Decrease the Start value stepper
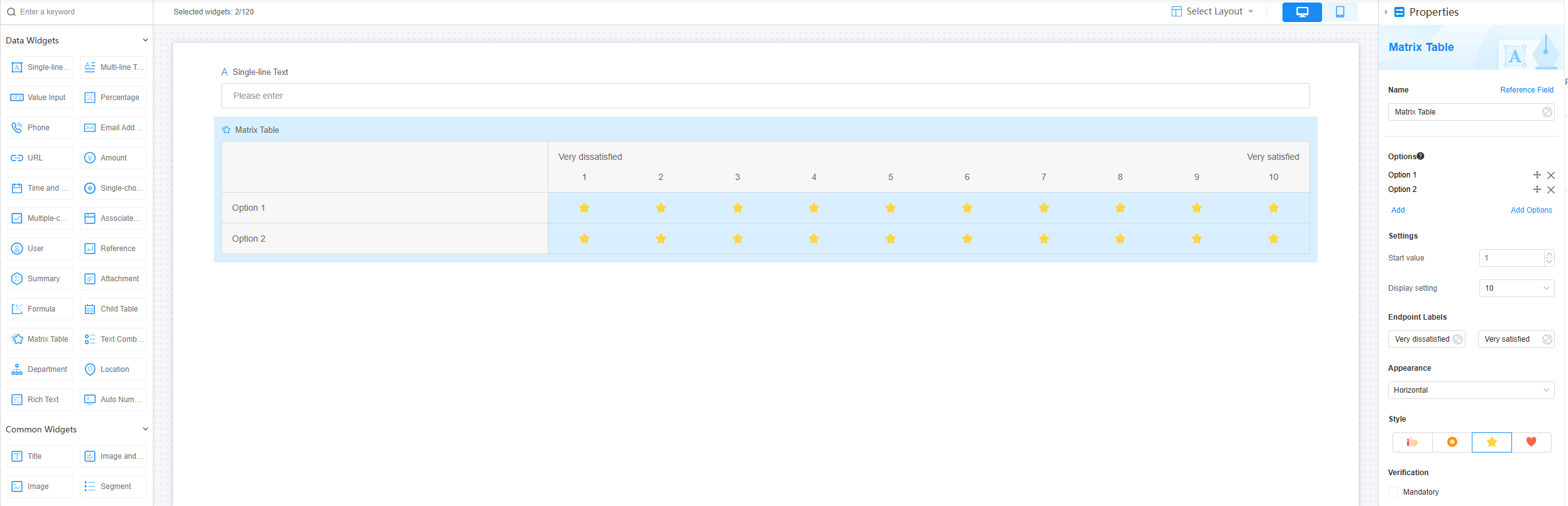Screen dimensions: 1568x506 pyautogui.click(x=1549, y=262)
